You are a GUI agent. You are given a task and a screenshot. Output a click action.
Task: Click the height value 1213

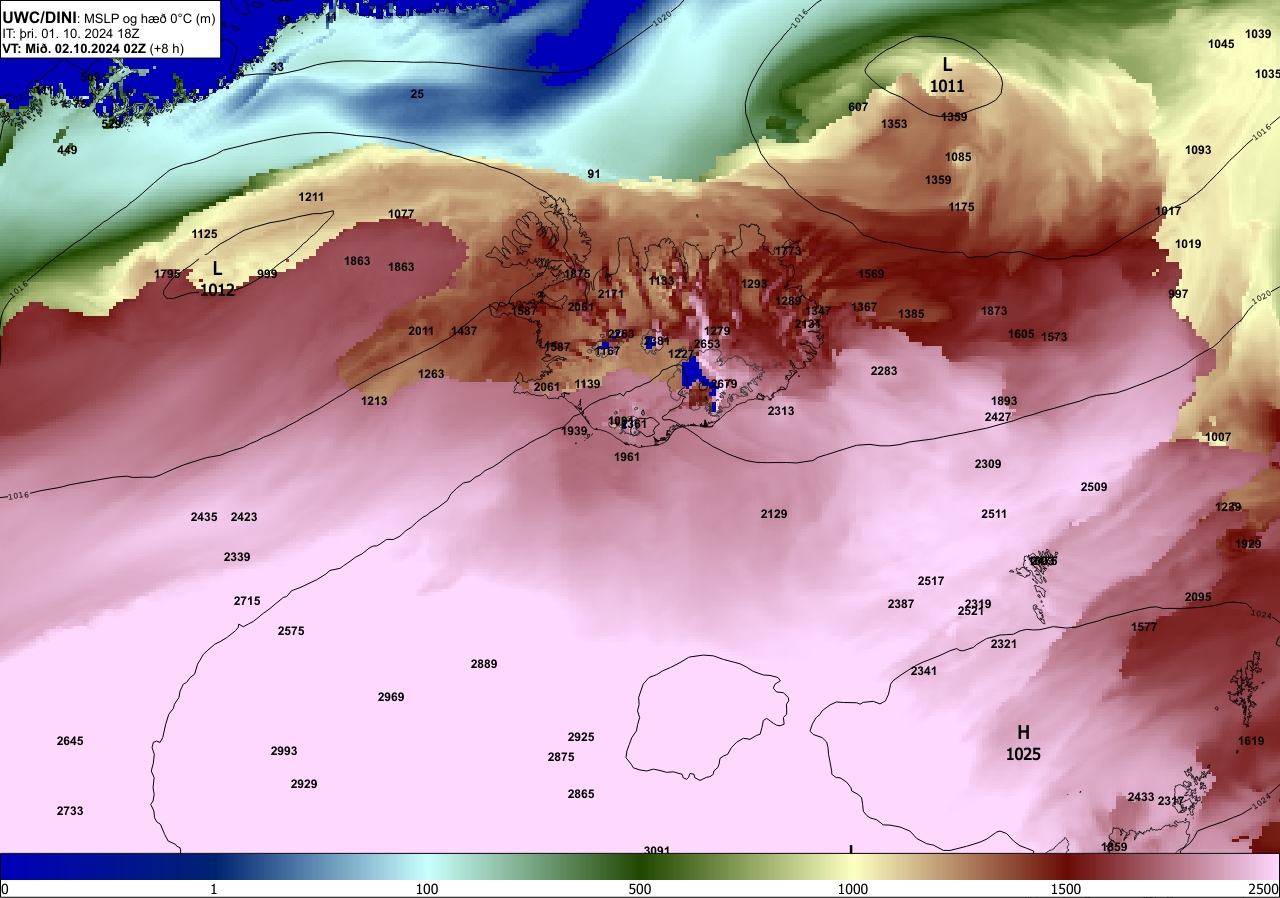click(x=374, y=401)
